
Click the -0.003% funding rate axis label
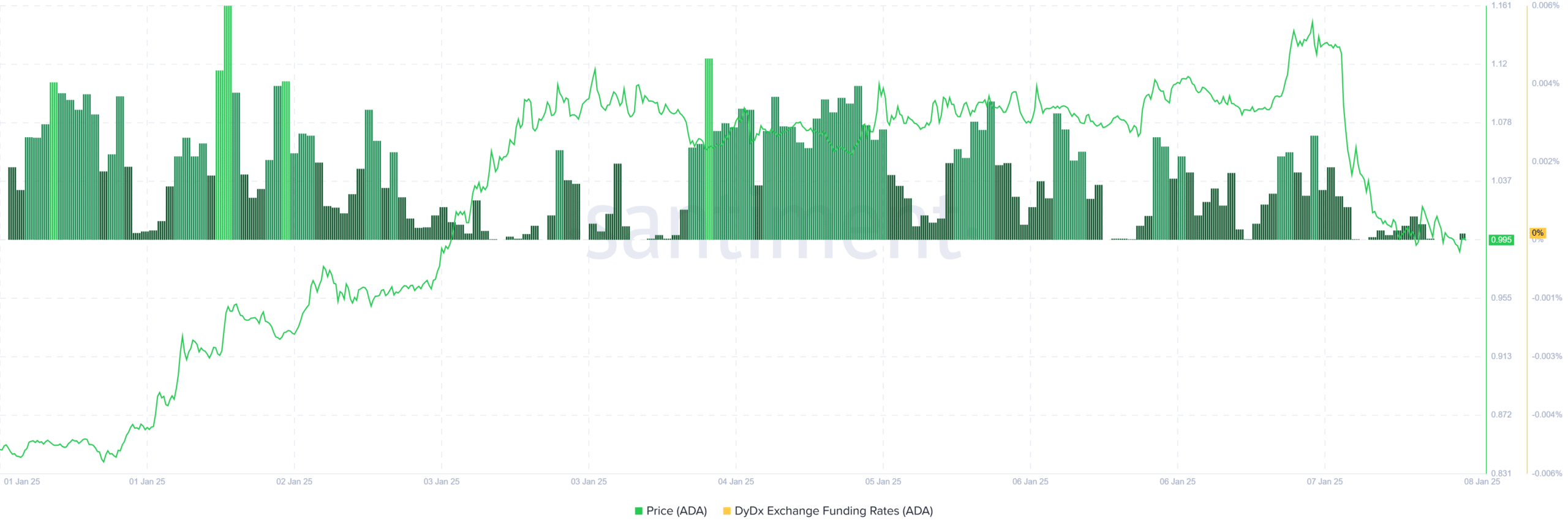pyautogui.click(x=1547, y=356)
